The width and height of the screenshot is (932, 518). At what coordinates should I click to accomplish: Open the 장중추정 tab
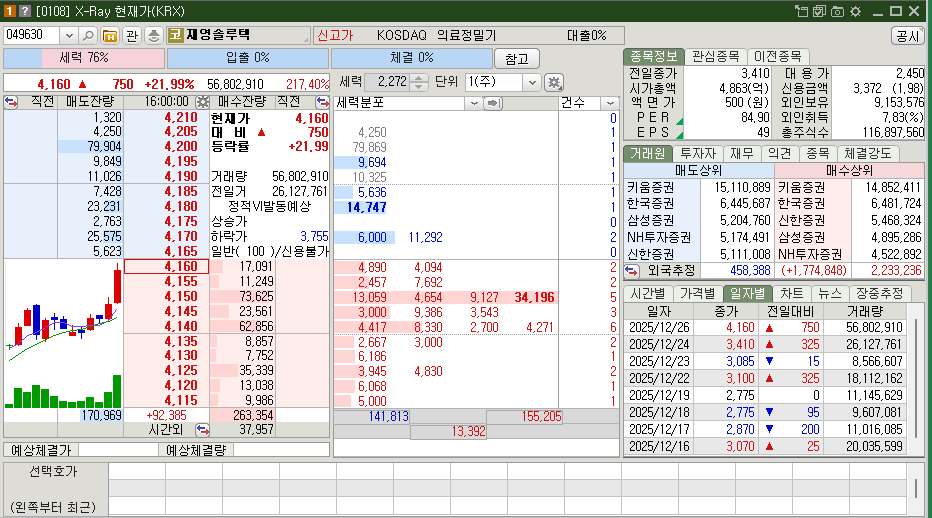[x=880, y=293]
